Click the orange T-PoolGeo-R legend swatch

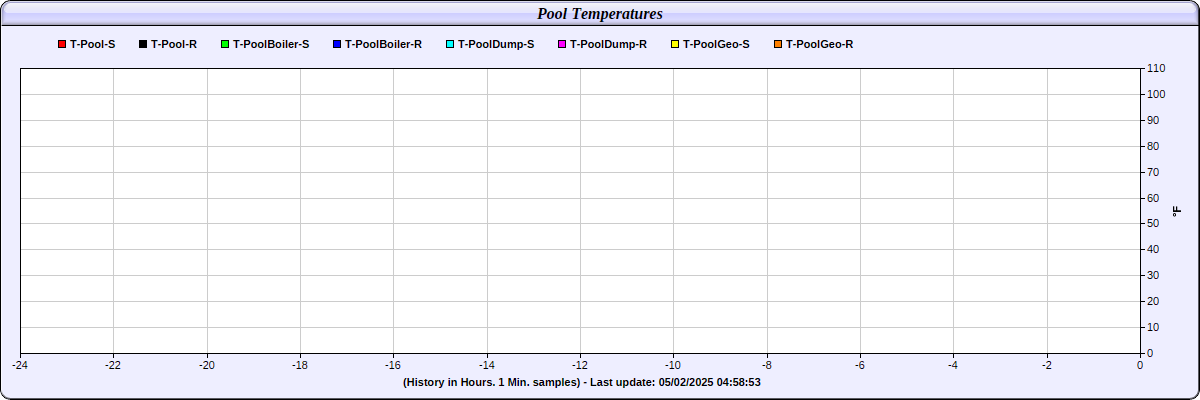pos(778,44)
